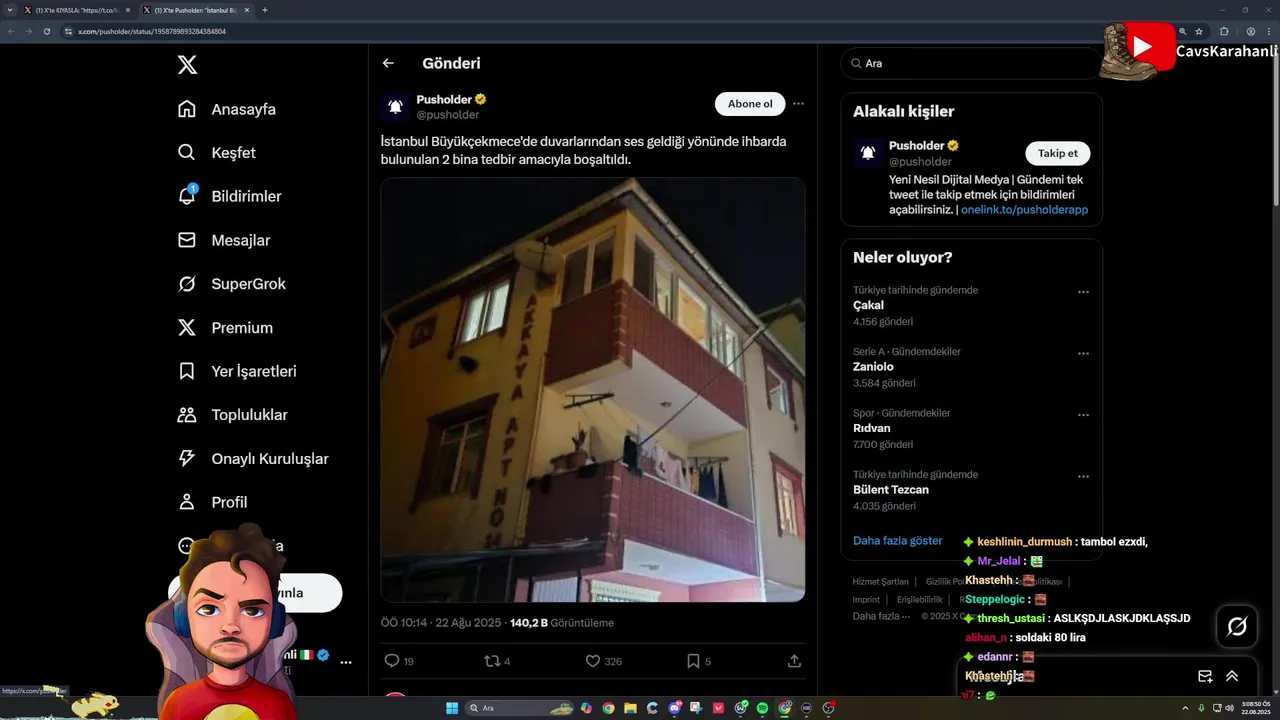Click the share icon under the post

[794, 661]
